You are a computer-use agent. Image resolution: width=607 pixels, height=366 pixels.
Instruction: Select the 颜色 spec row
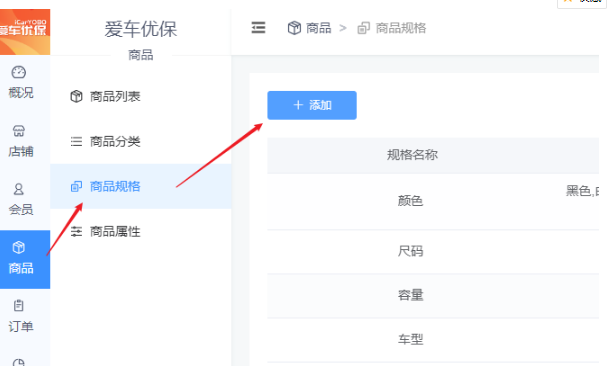point(433,201)
